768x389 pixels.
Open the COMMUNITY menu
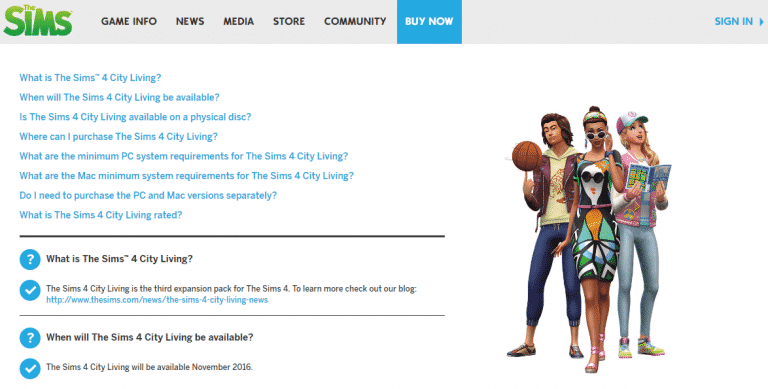pos(355,22)
